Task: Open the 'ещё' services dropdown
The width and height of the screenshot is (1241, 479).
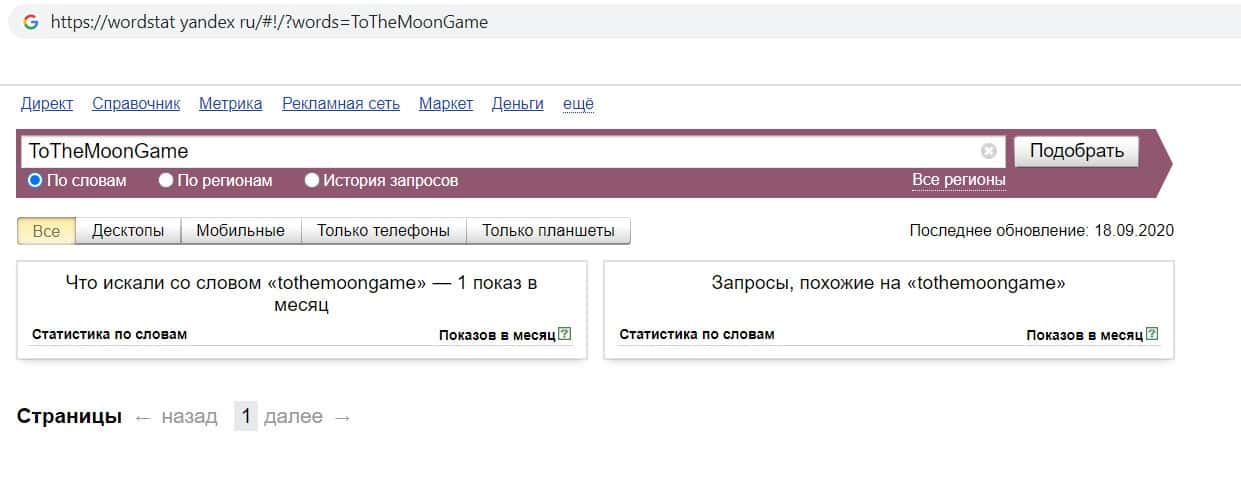Action: tap(578, 104)
